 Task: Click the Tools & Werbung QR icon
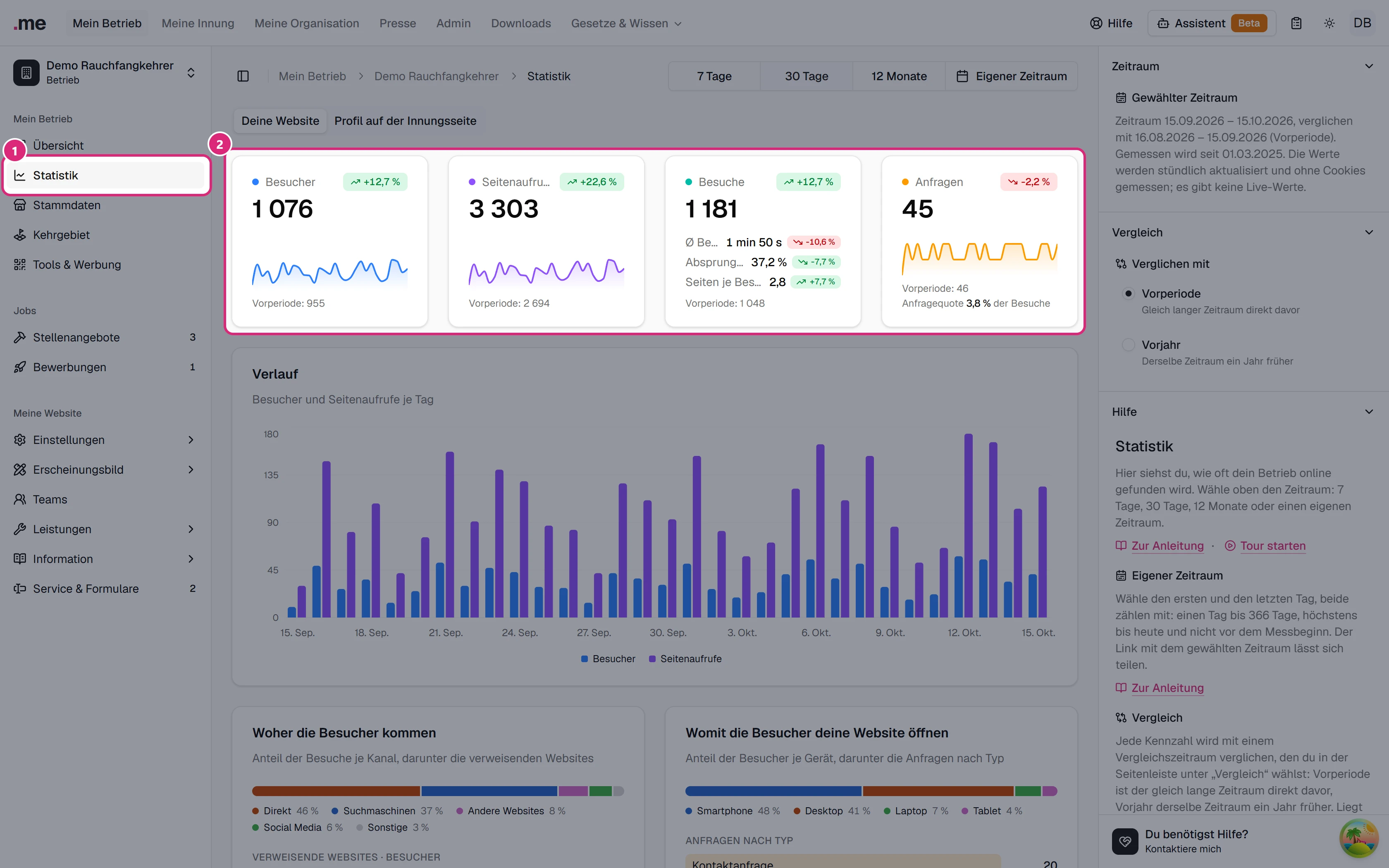(20, 265)
